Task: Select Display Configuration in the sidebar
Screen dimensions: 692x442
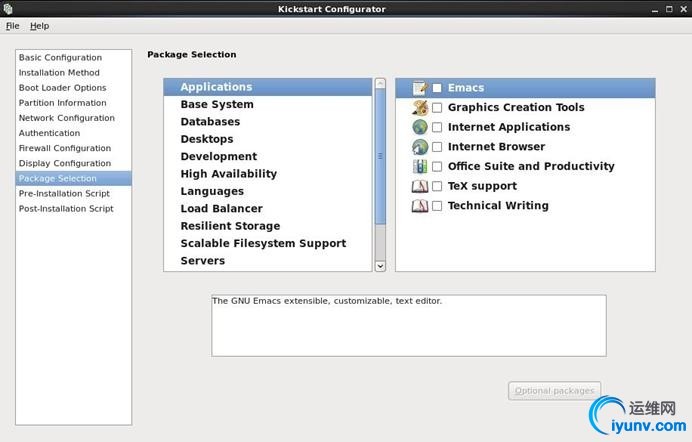Action: tap(73, 163)
